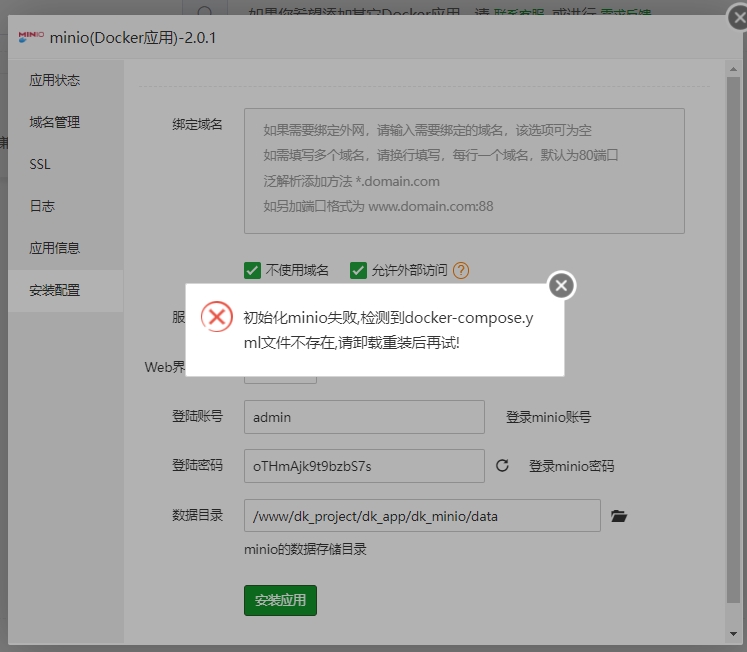Click the MinIO logo in the dialog title

[x=31, y=37]
